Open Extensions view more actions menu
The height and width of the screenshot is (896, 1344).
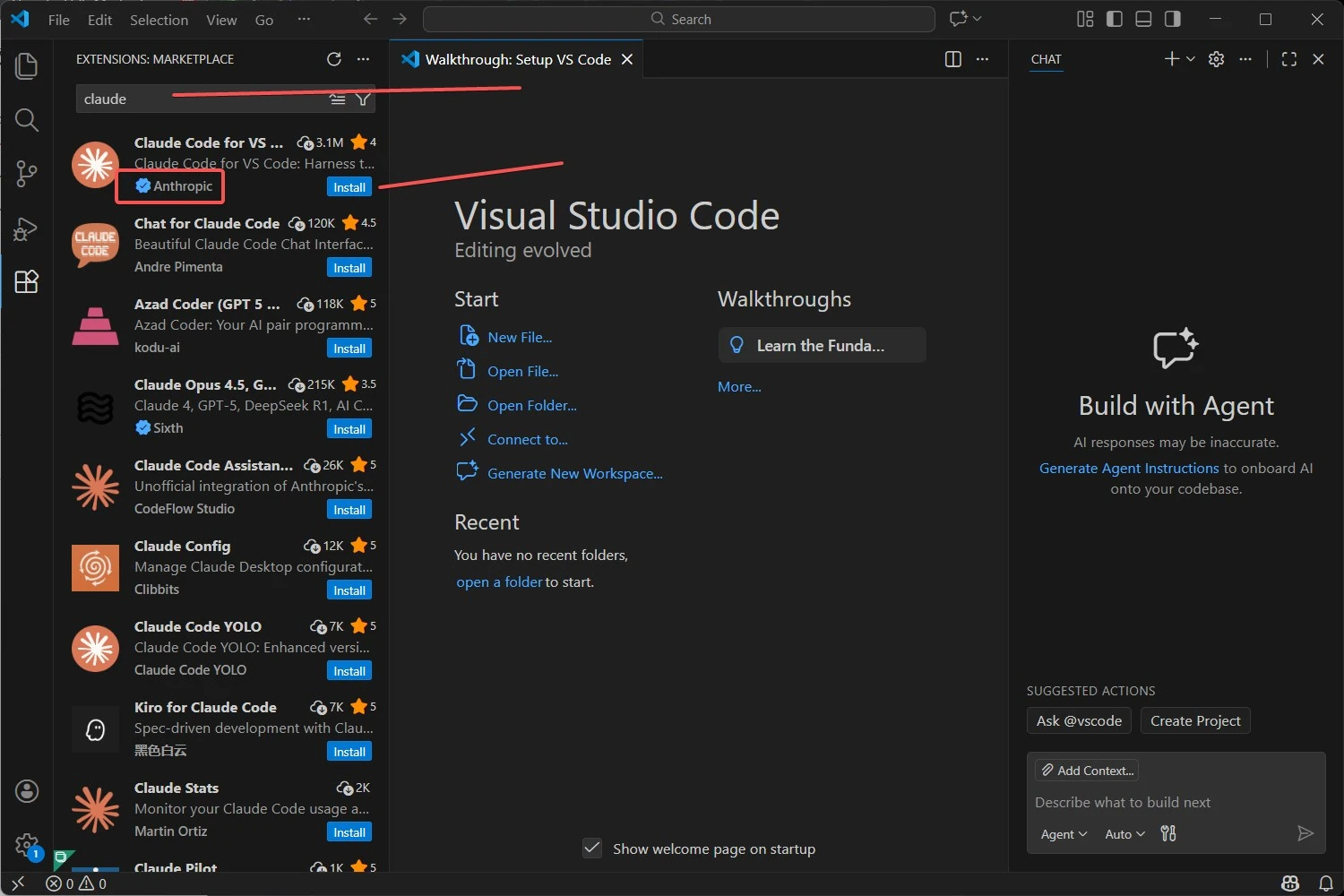pos(363,59)
